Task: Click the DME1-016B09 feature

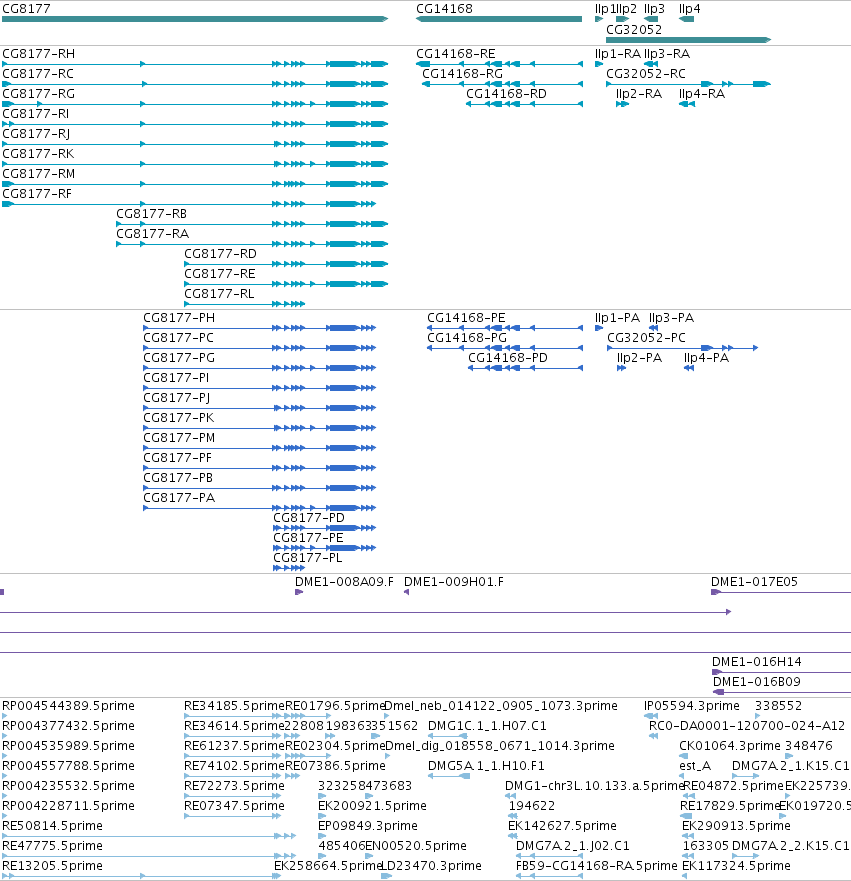Action: point(782,692)
